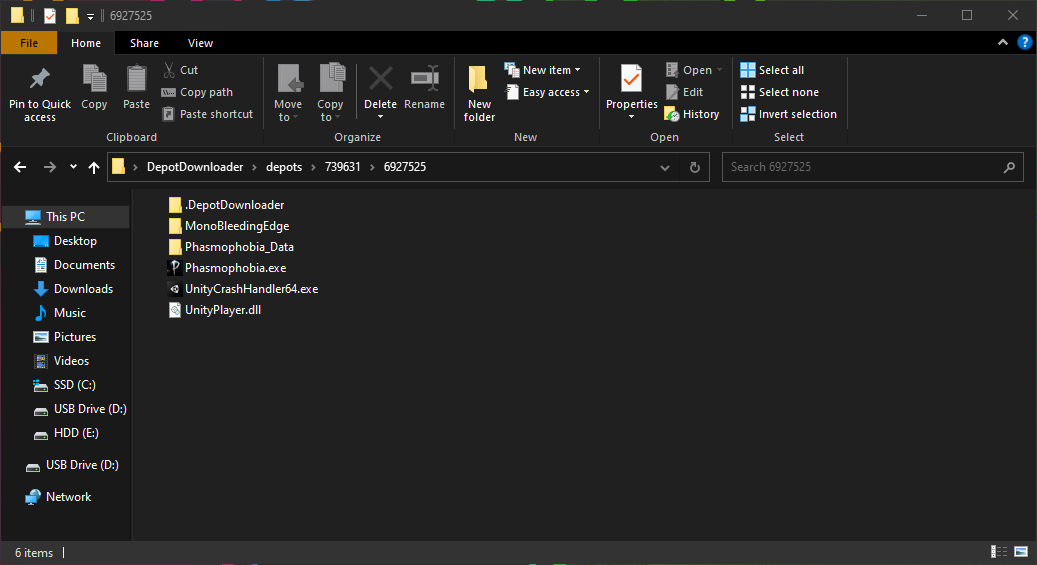The height and width of the screenshot is (565, 1037).
Task: Click Select all
Action: click(x=772, y=69)
